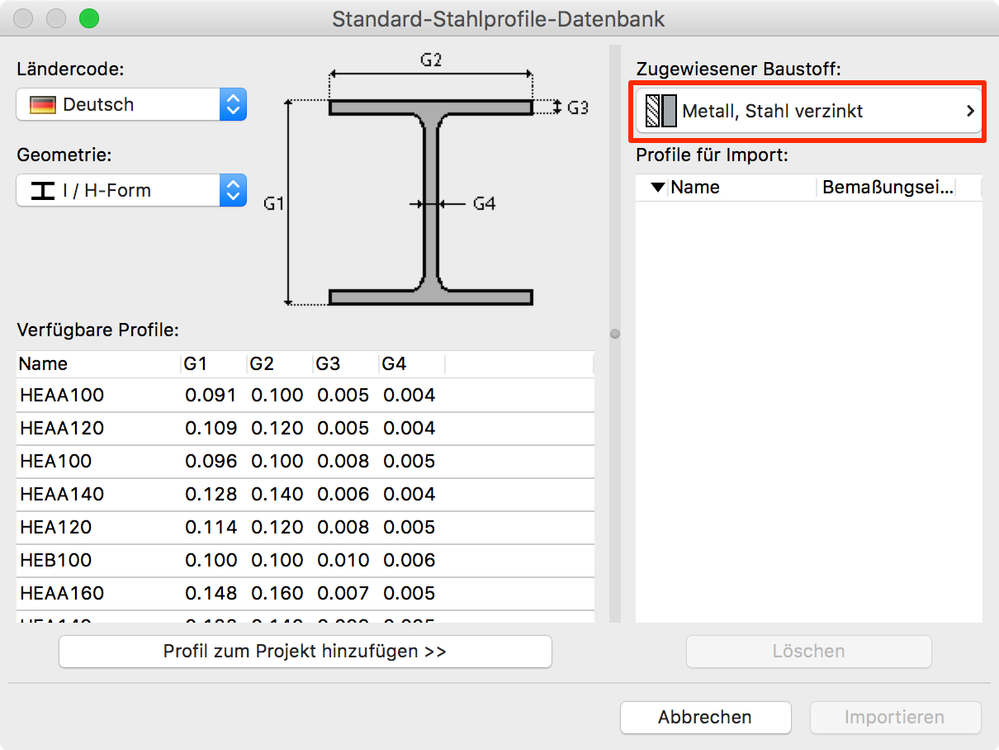Screen dimensions: 999x750
Task: Click the Löschen button
Action: point(809,651)
